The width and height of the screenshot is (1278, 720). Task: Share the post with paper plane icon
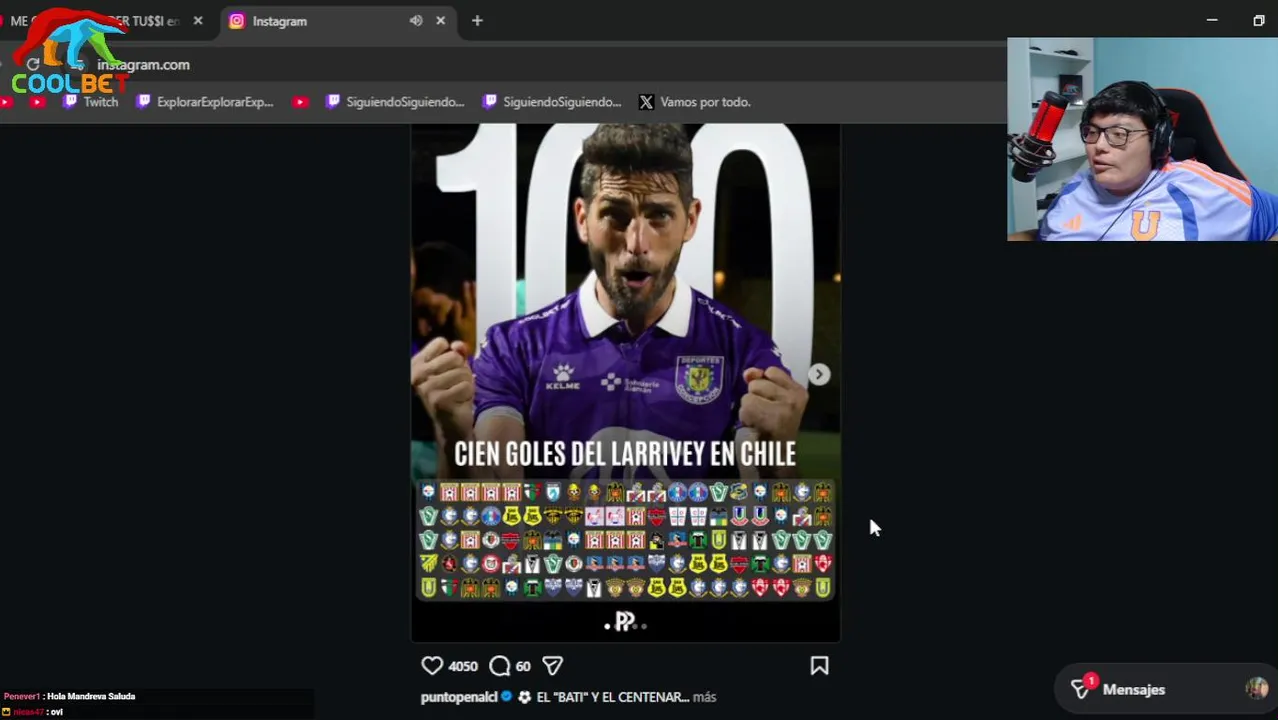553,666
